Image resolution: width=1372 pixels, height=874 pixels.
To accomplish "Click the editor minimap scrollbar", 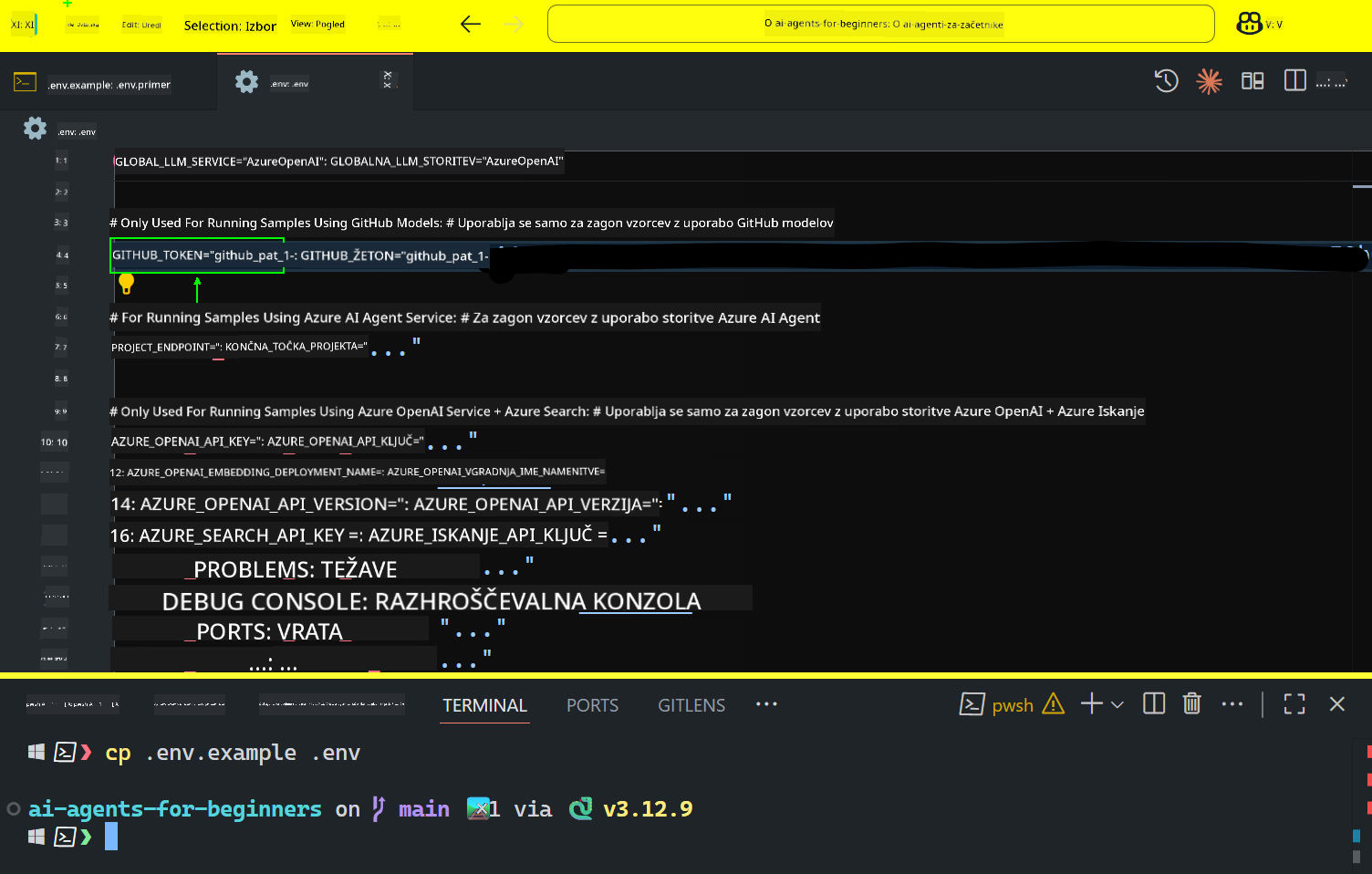I will (x=1362, y=411).
